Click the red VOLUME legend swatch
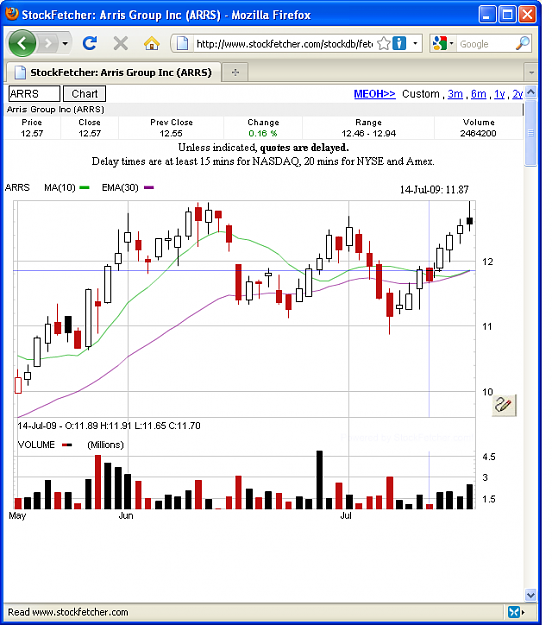This screenshot has height=625, width=552. 67,445
